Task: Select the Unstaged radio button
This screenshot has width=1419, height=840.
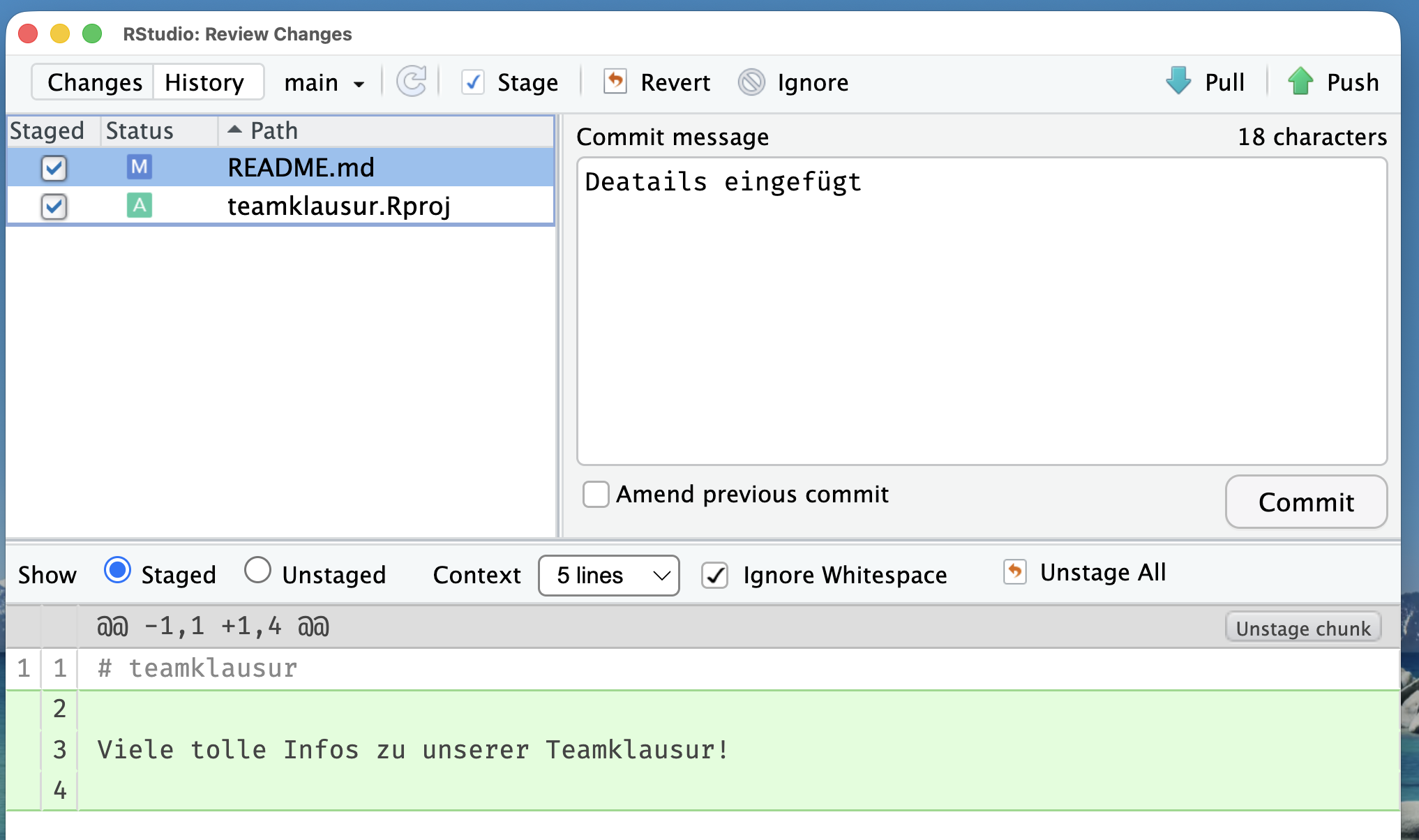Action: (257, 570)
